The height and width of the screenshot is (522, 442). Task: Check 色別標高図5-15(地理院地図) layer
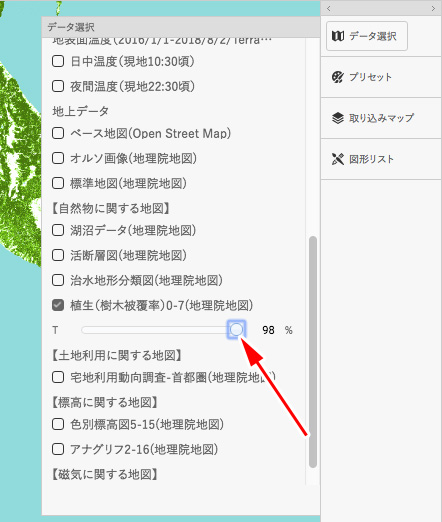(x=58, y=424)
